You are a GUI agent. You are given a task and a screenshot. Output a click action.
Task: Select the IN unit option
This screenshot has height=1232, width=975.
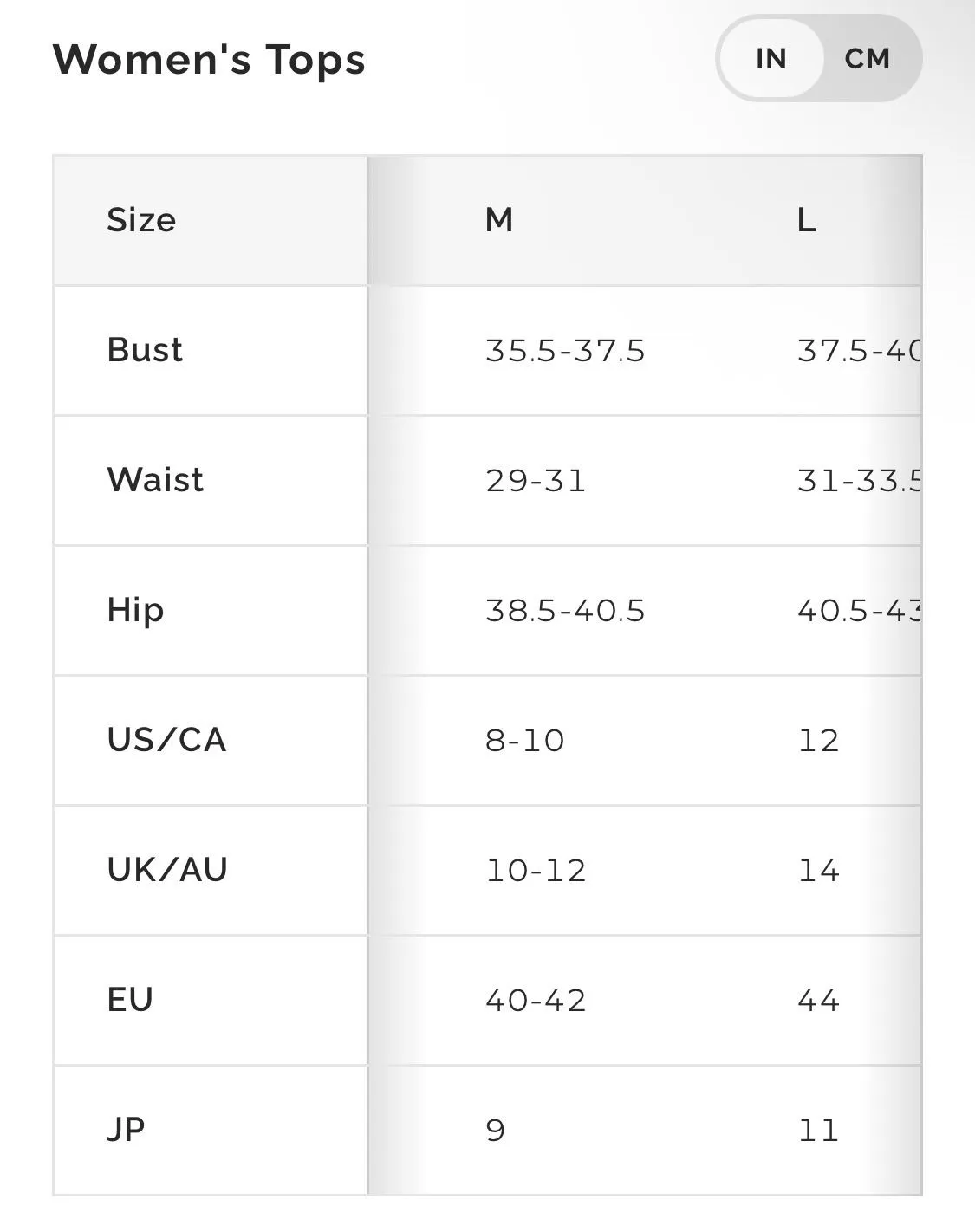[x=771, y=59]
